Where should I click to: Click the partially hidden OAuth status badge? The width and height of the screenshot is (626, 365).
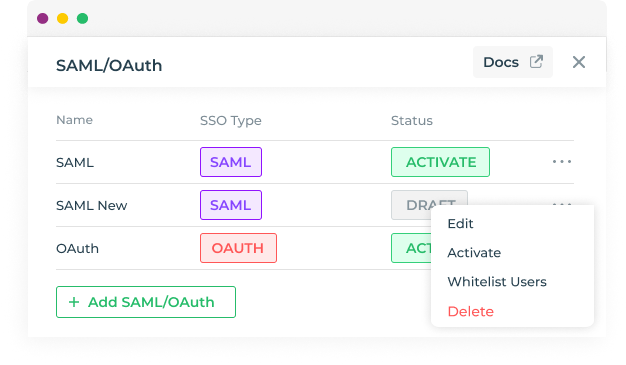point(411,248)
